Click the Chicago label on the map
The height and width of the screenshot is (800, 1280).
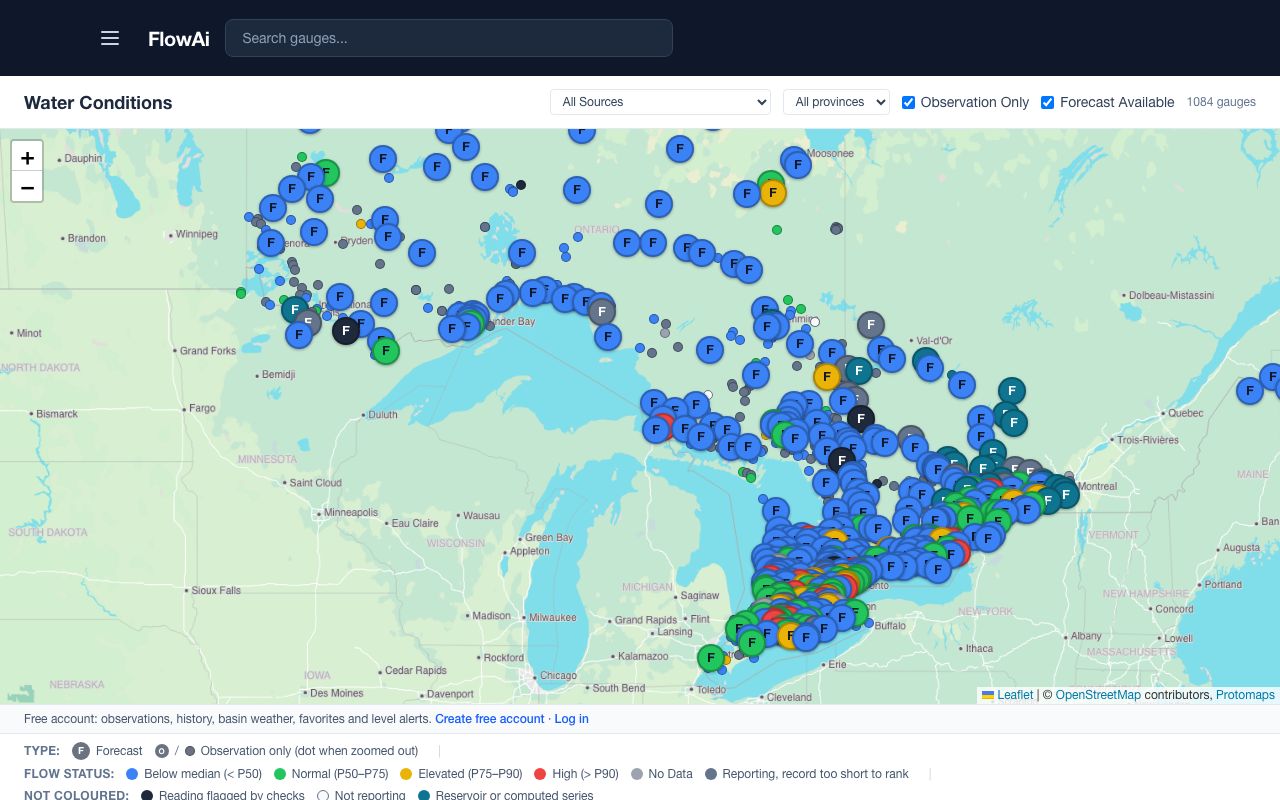click(558, 676)
